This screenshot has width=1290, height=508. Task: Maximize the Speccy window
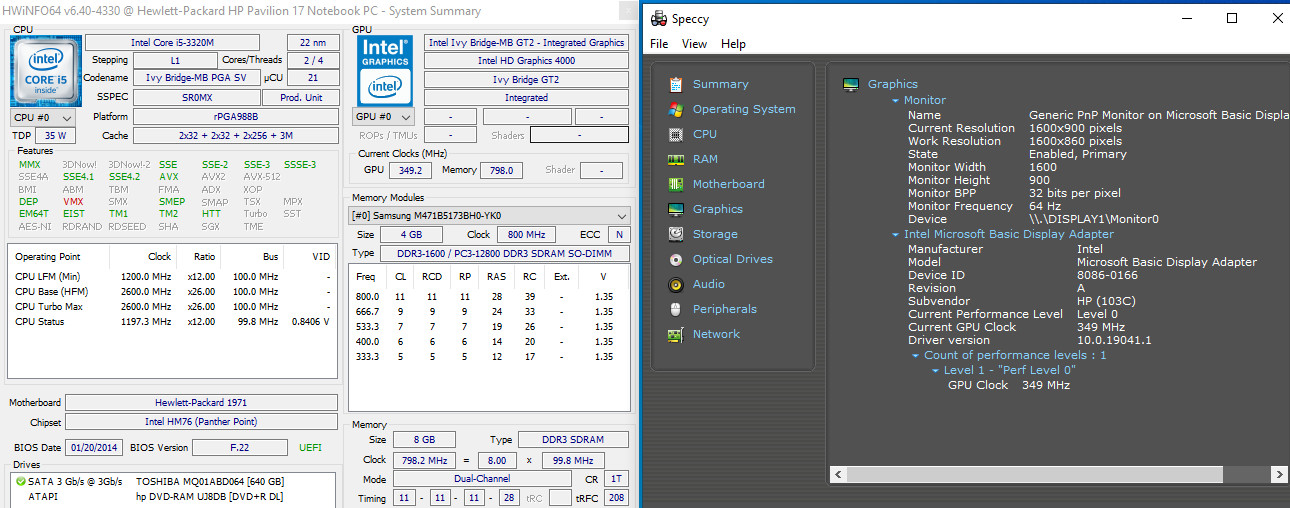(x=1232, y=18)
